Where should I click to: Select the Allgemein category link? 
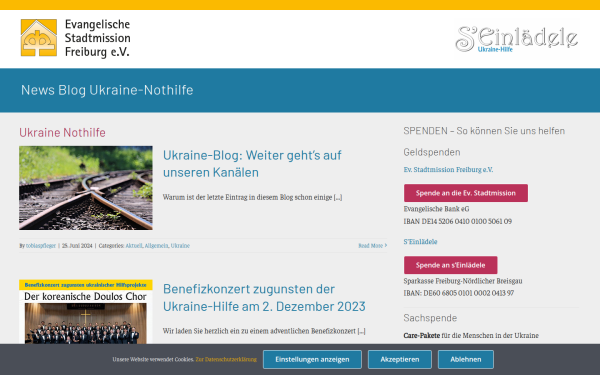click(157, 246)
